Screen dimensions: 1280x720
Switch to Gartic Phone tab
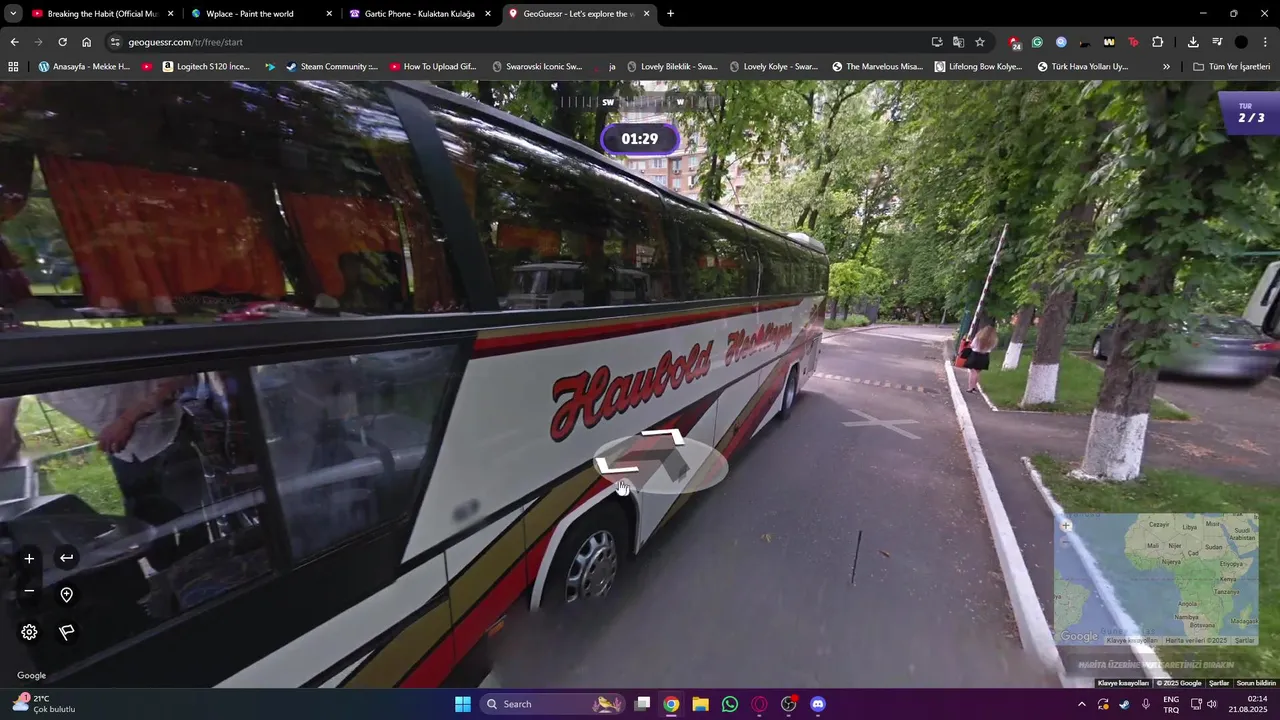click(x=420, y=14)
